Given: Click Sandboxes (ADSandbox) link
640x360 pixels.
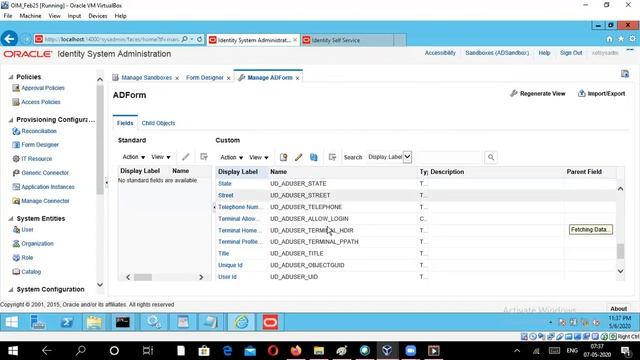Looking at the screenshot, I should [497, 53].
